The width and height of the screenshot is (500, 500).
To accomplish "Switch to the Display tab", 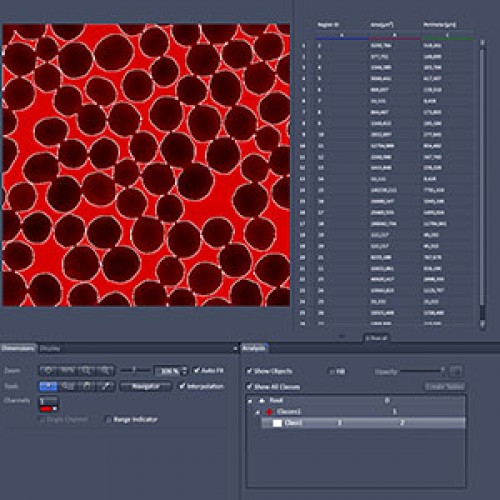I will (x=50, y=349).
